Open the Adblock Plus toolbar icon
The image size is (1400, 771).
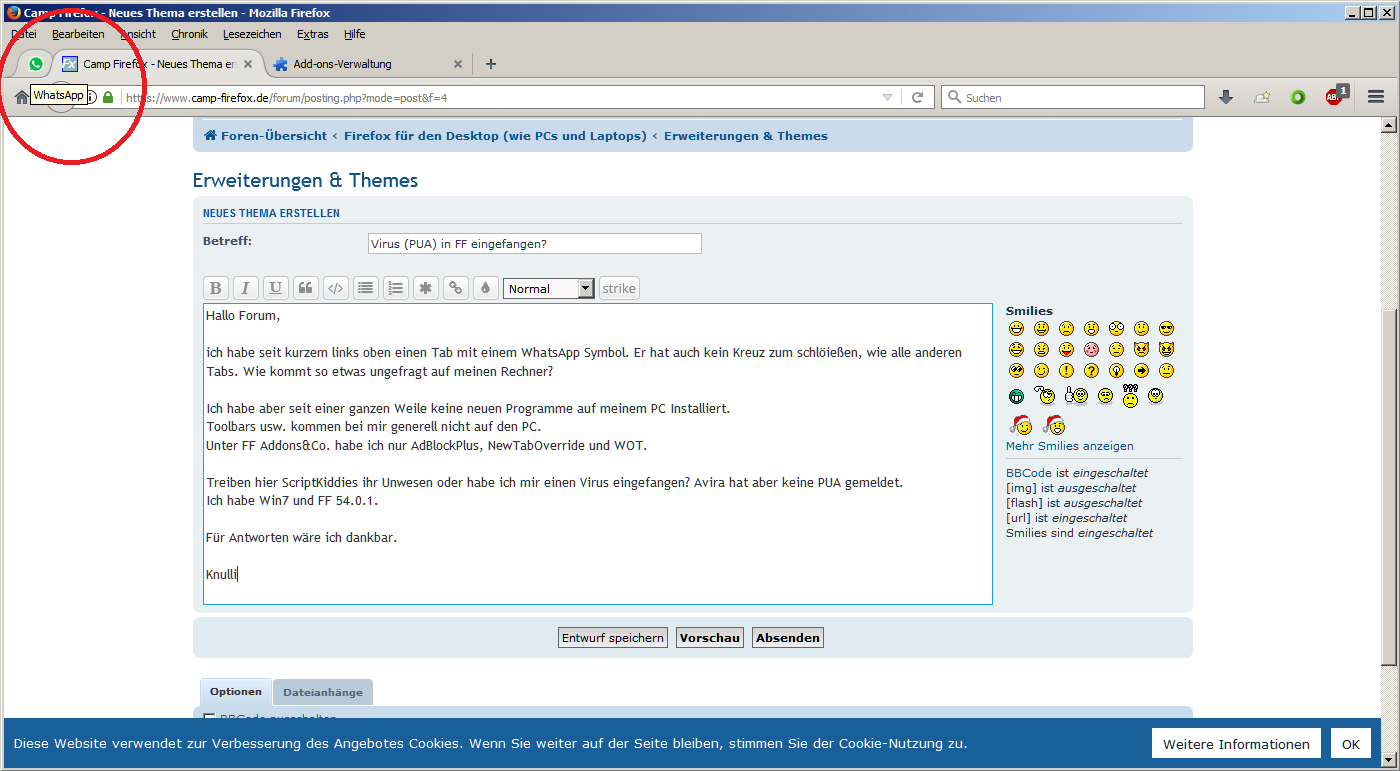(1336, 96)
